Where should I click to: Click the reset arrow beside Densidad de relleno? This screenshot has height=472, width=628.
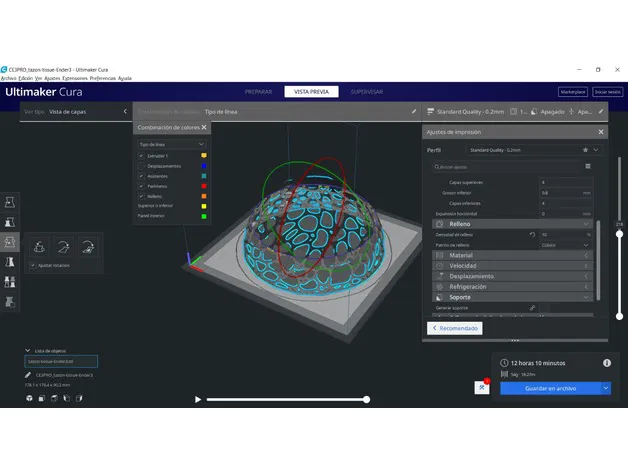(x=532, y=234)
